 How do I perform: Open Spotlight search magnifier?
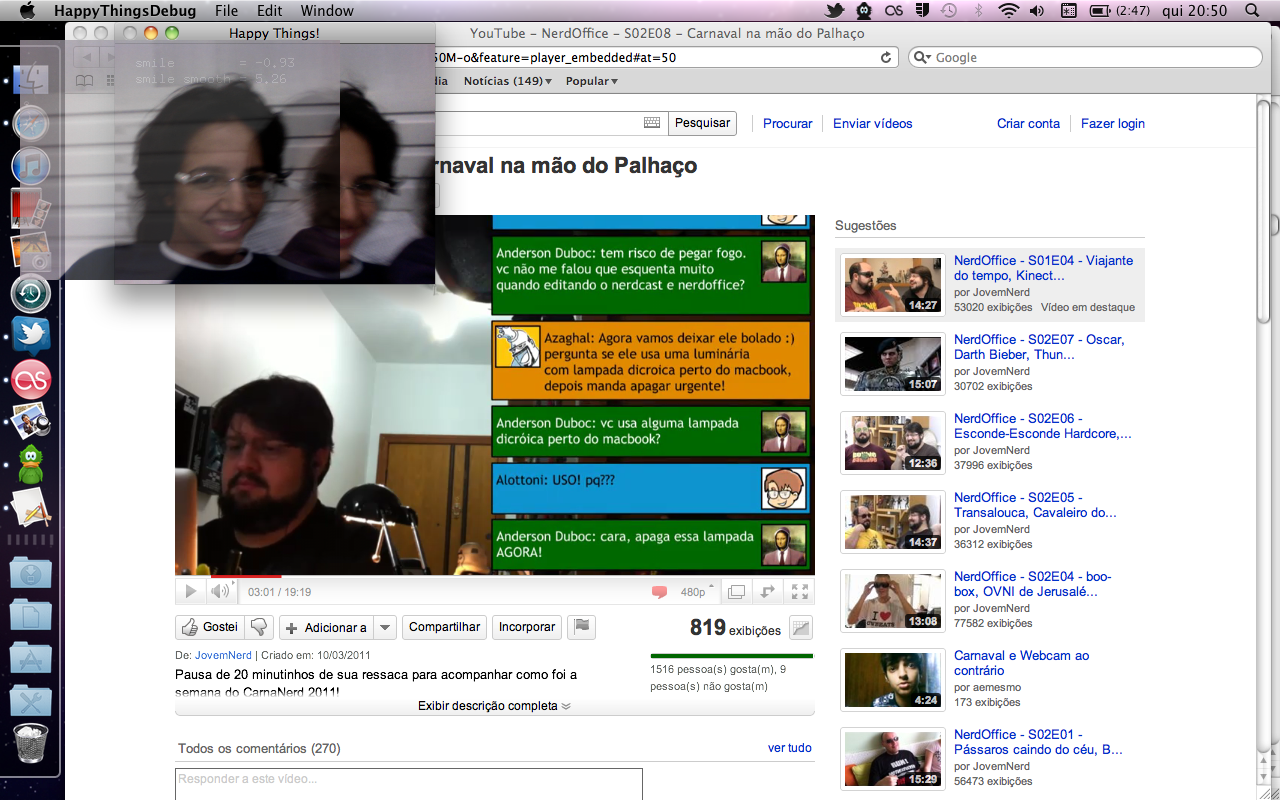(1252, 11)
